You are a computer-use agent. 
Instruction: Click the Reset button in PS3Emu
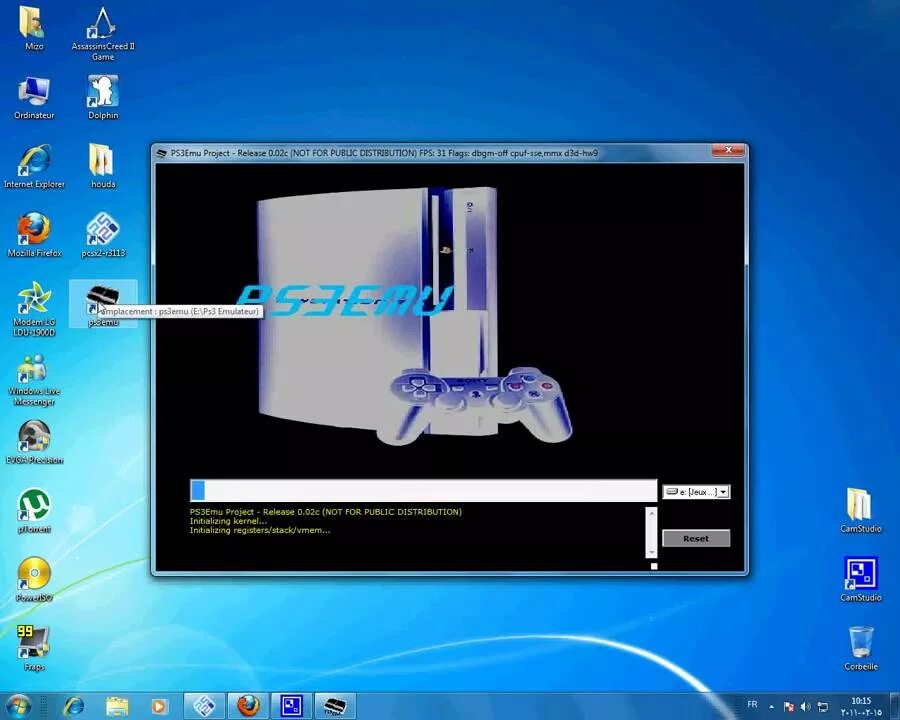(x=696, y=538)
